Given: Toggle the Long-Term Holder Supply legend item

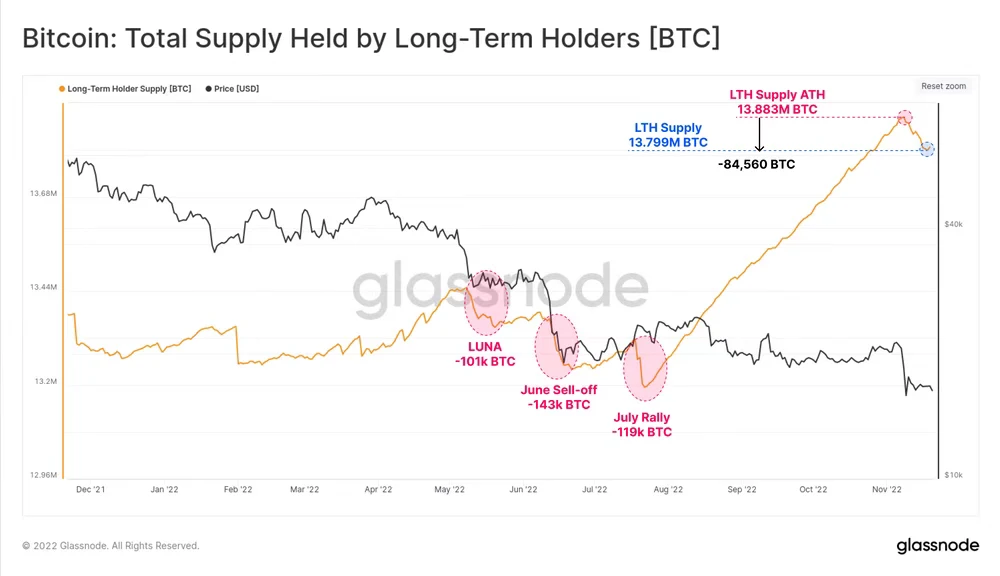Looking at the screenshot, I should 125,89.
